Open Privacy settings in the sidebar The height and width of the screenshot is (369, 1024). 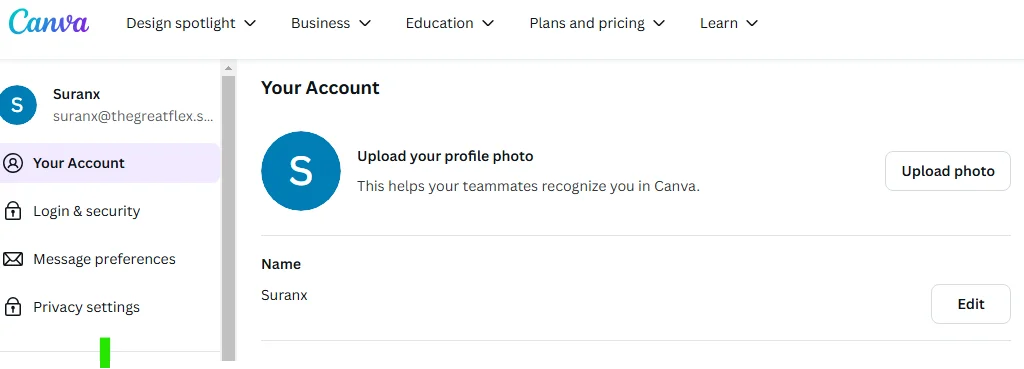click(x=110, y=307)
